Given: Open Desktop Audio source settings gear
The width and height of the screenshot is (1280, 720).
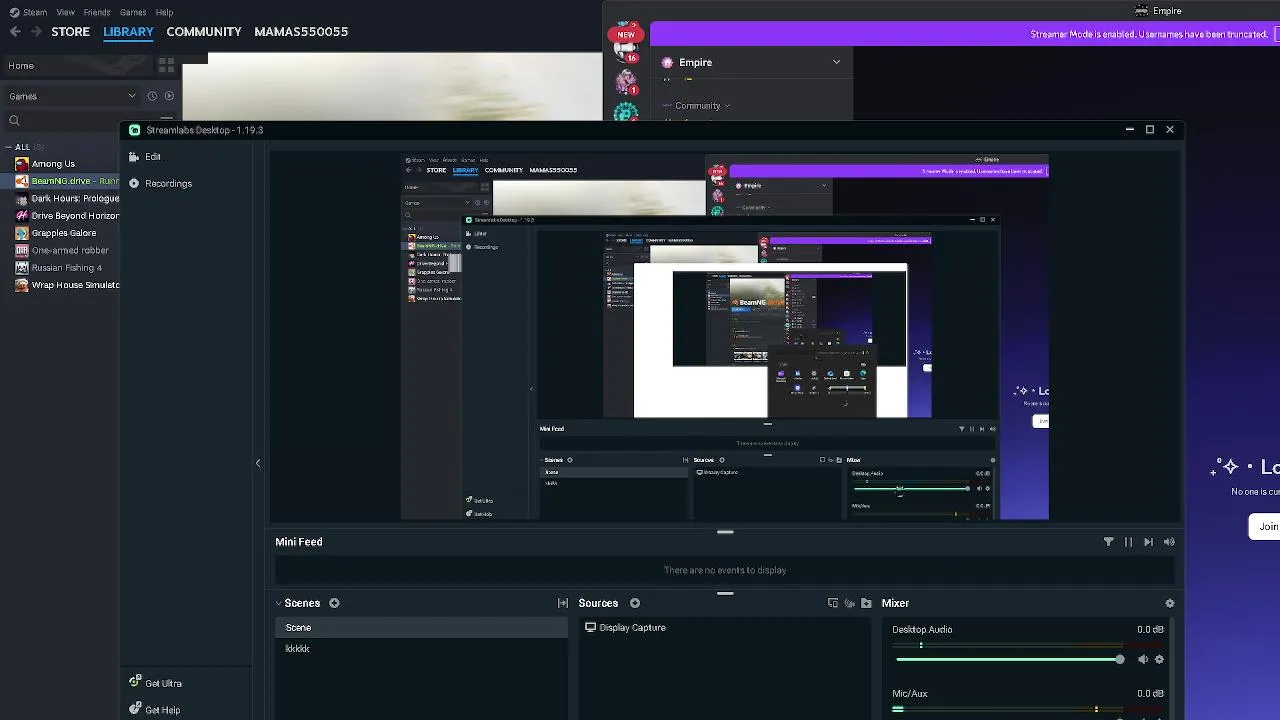Looking at the screenshot, I should pyautogui.click(x=1159, y=660).
